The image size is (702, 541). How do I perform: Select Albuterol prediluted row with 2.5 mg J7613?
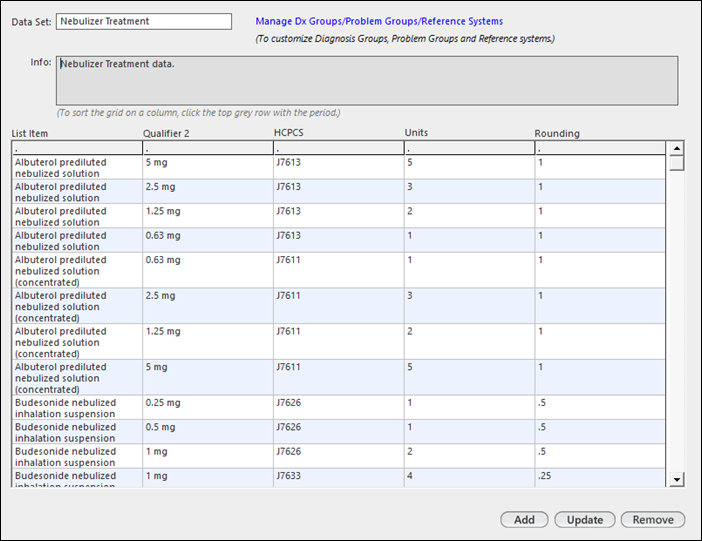click(338, 192)
